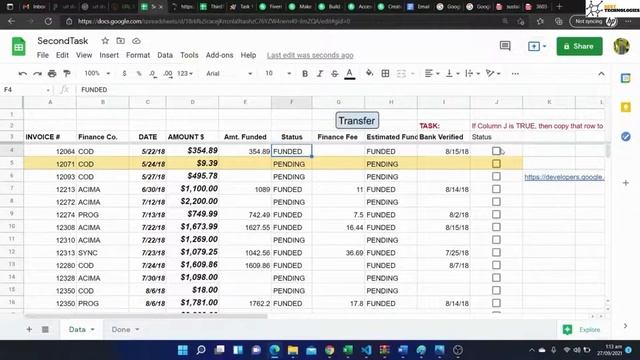Open the vertical align dropdown
The height and width of the screenshot is (360, 640).
[x=452, y=73]
